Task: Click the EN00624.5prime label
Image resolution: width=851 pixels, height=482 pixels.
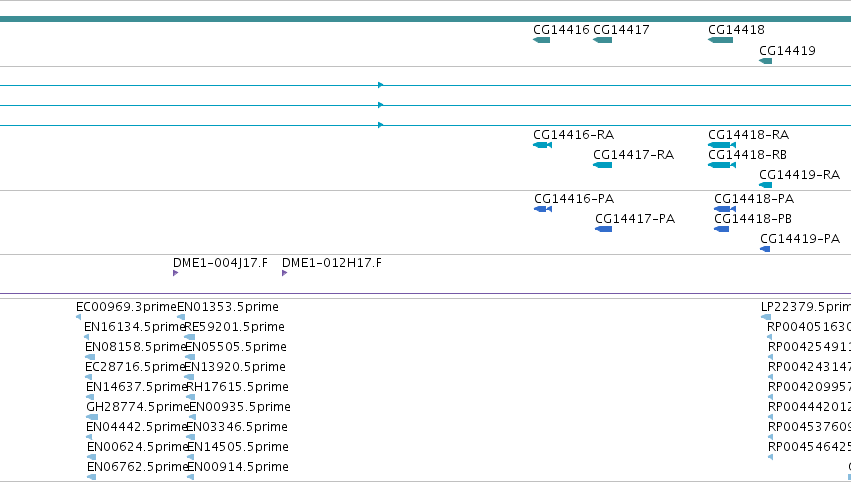Action: (x=138, y=447)
